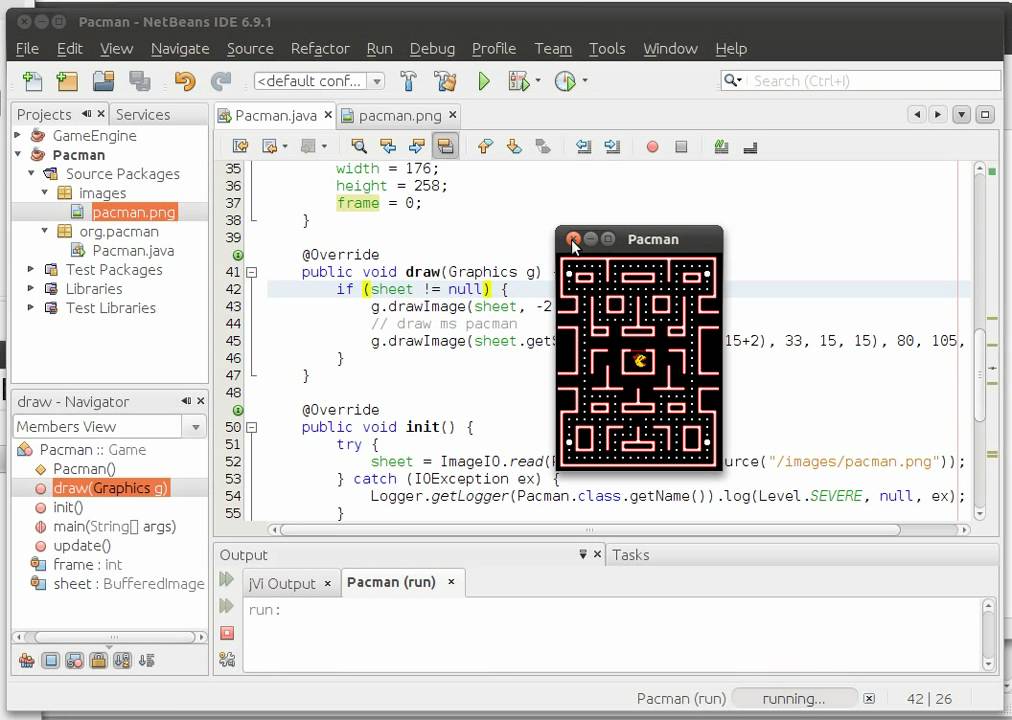Open the Members View combo box
Image resolution: width=1012 pixels, height=720 pixels.
coord(110,426)
